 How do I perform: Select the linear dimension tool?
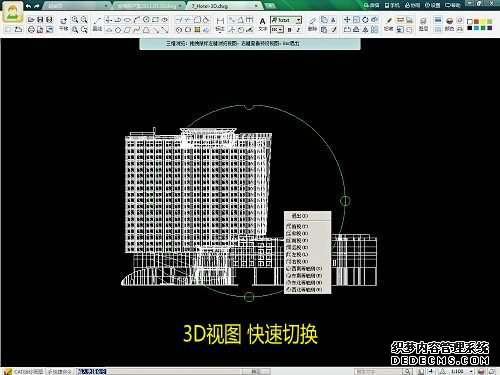(x=220, y=20)
